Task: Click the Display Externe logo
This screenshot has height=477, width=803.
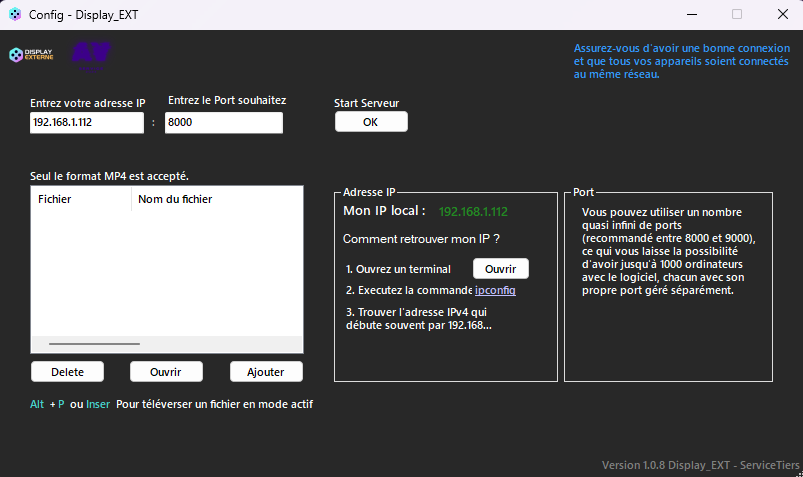Action: click(31, 54)
